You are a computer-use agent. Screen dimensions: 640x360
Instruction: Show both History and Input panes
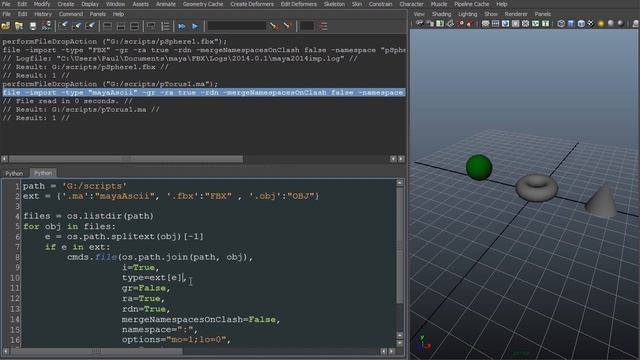[x=134, y=26]
